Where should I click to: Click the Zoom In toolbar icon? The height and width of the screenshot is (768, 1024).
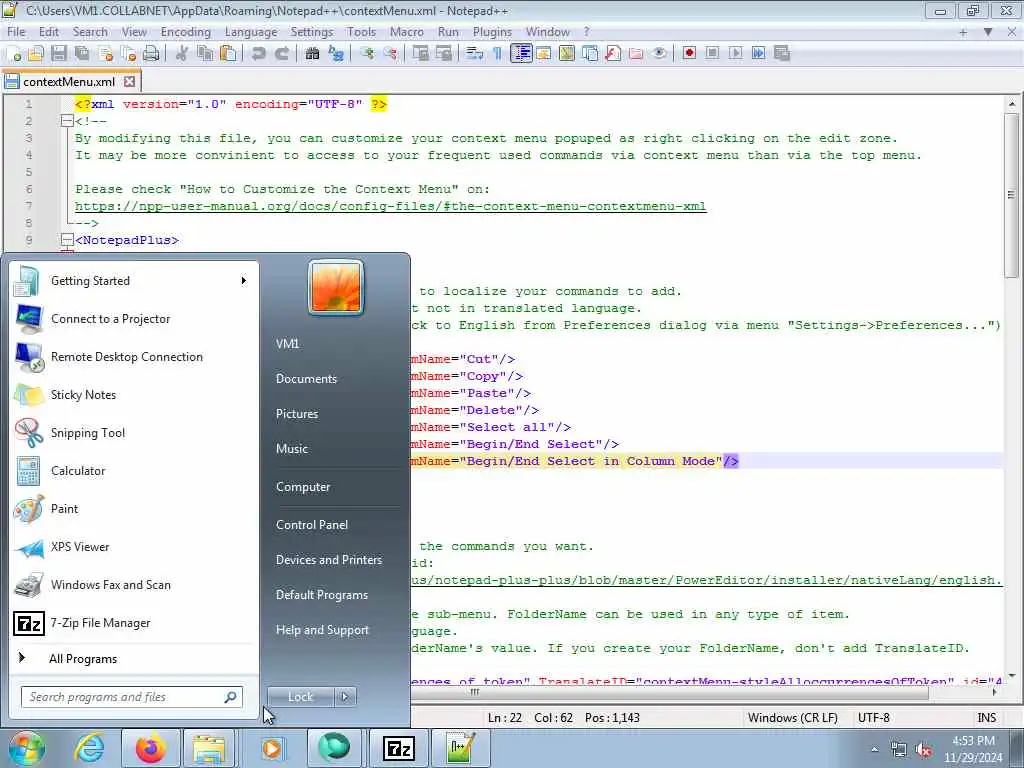pos(367,54)
